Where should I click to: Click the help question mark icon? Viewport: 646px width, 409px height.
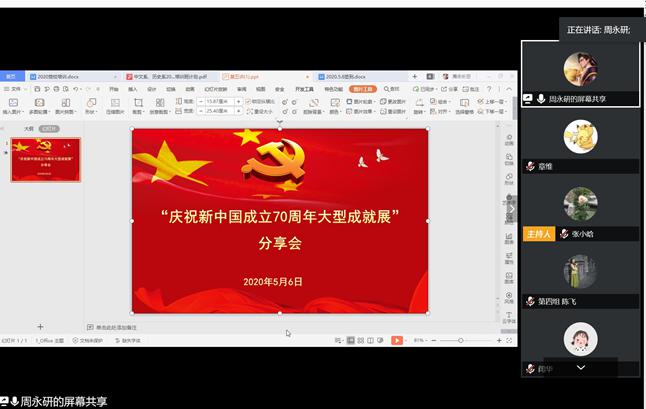pyautogui.click(x=489, y=89)
